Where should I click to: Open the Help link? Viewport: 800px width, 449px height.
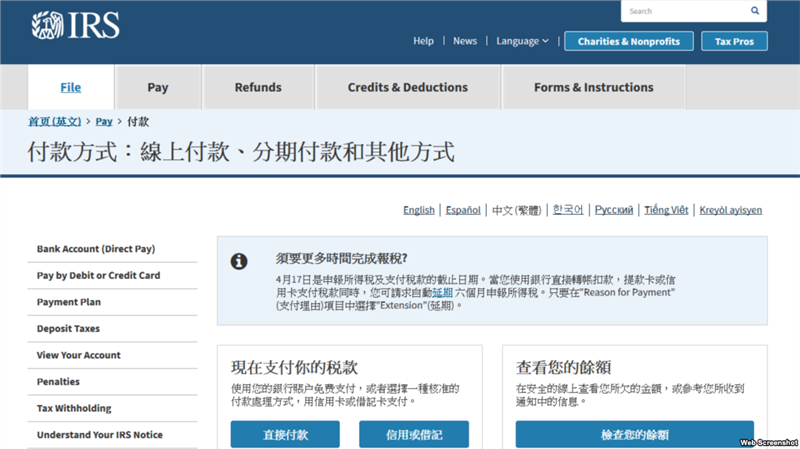click(423, 41)
